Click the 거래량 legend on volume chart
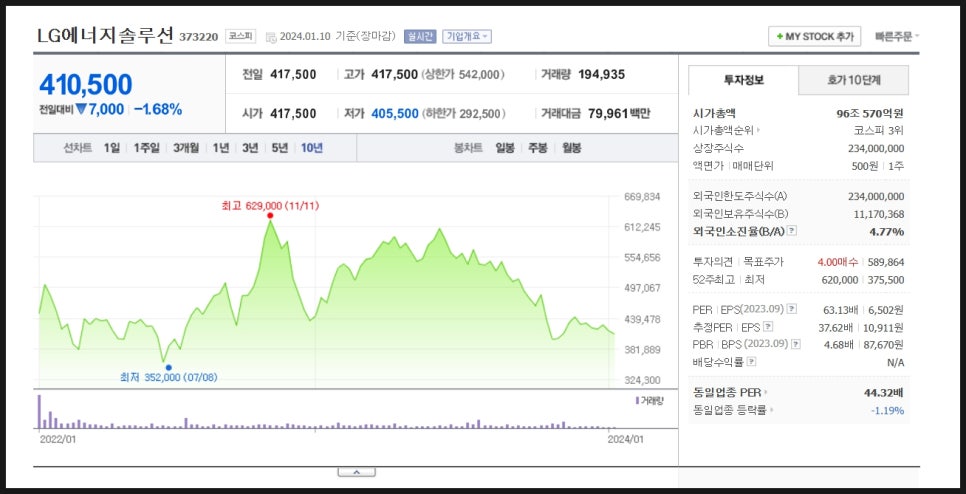This screenshot has height=494, width=966. (649, 400)
